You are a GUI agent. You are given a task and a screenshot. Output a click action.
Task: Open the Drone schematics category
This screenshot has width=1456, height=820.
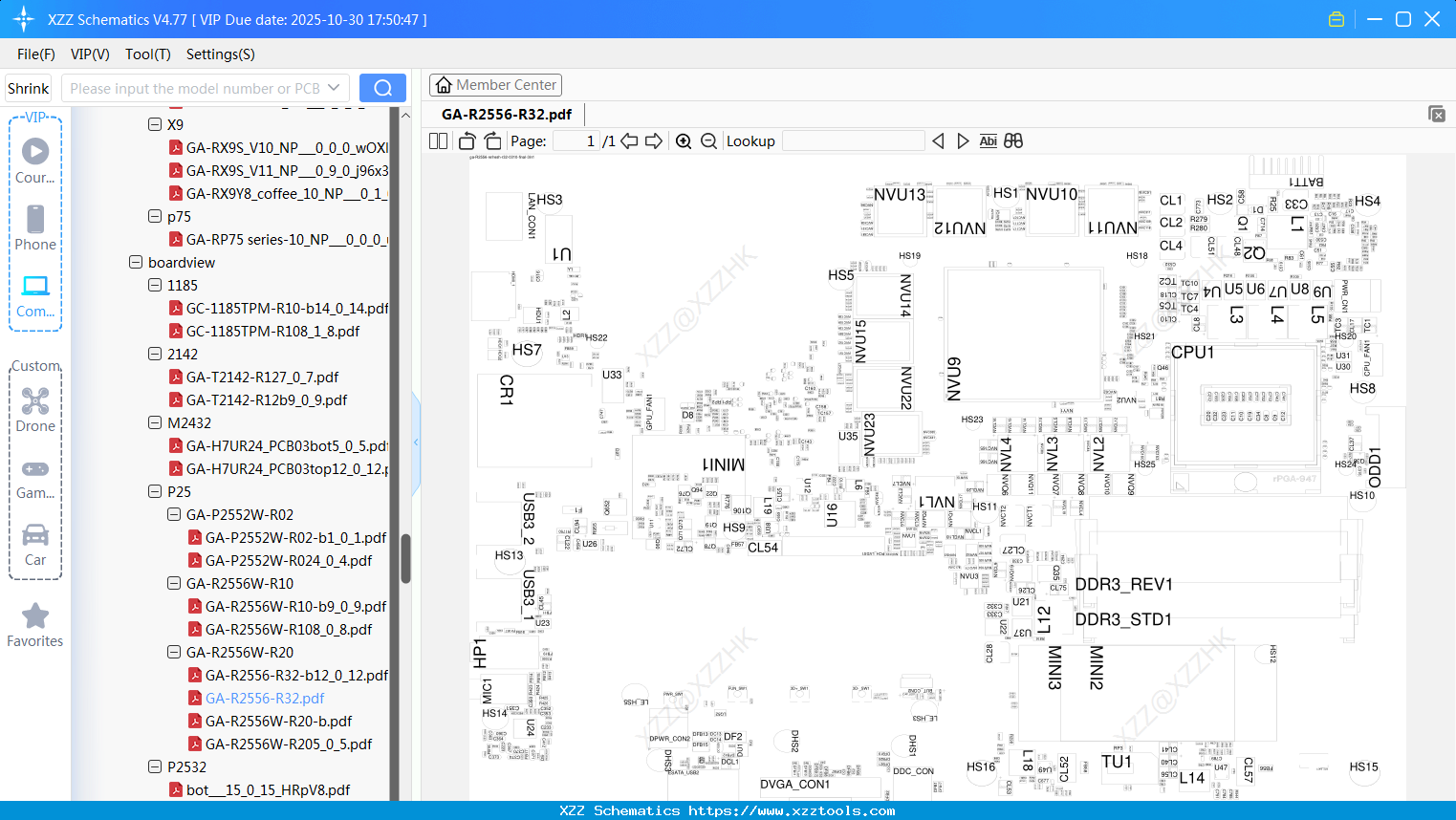tap(35, 410)
